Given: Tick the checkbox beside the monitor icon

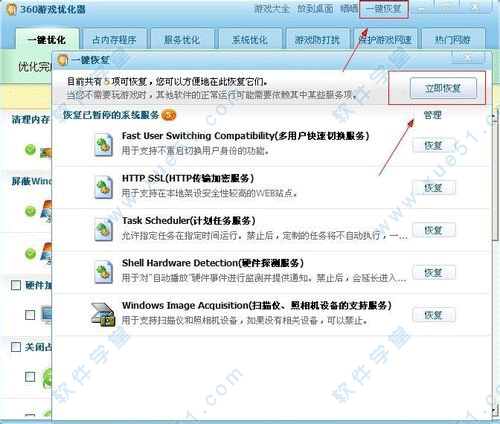Looking at the screenshot, I should (30, 315).
